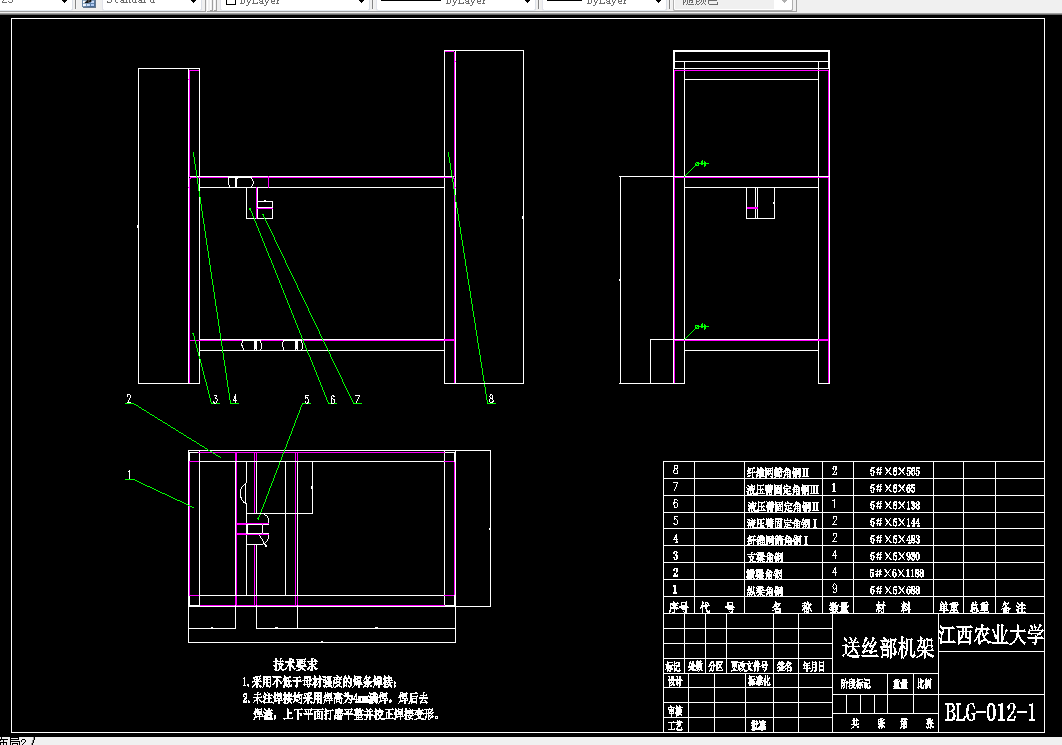
Task: Select the 年月日 cell in title block
Action: pos(813,666)
